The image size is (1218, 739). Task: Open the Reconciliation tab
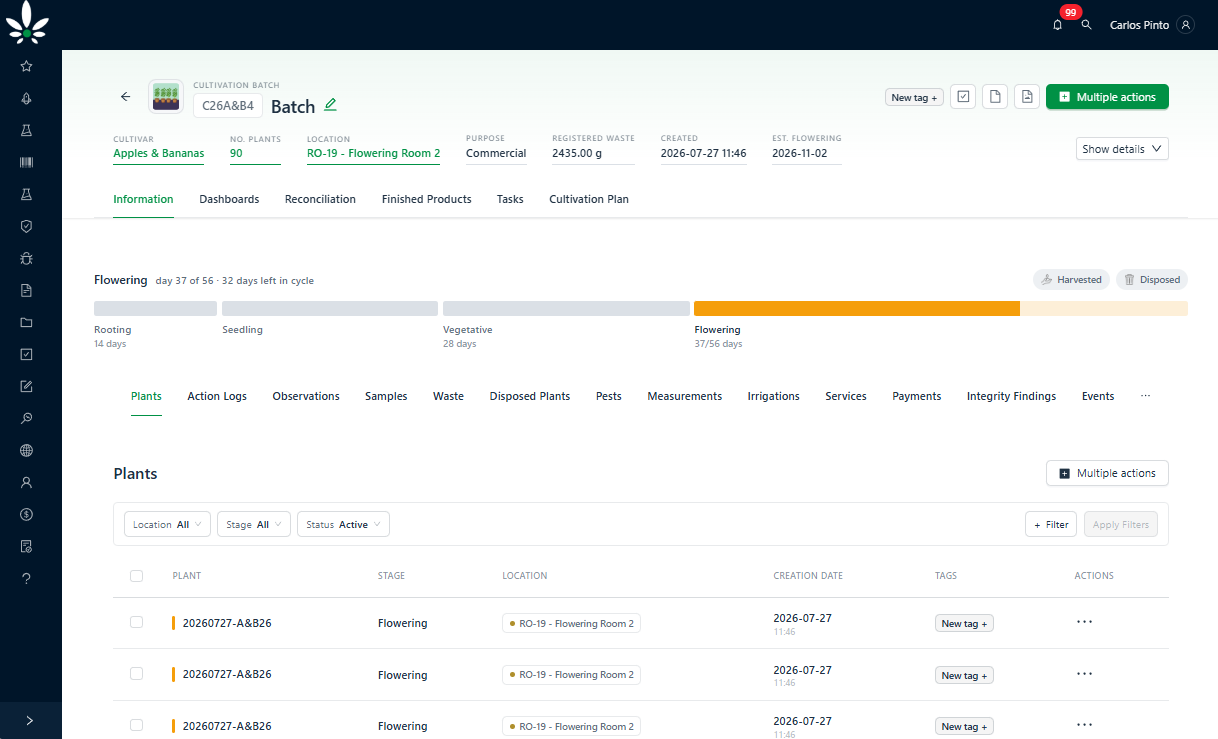coord(320,199)
